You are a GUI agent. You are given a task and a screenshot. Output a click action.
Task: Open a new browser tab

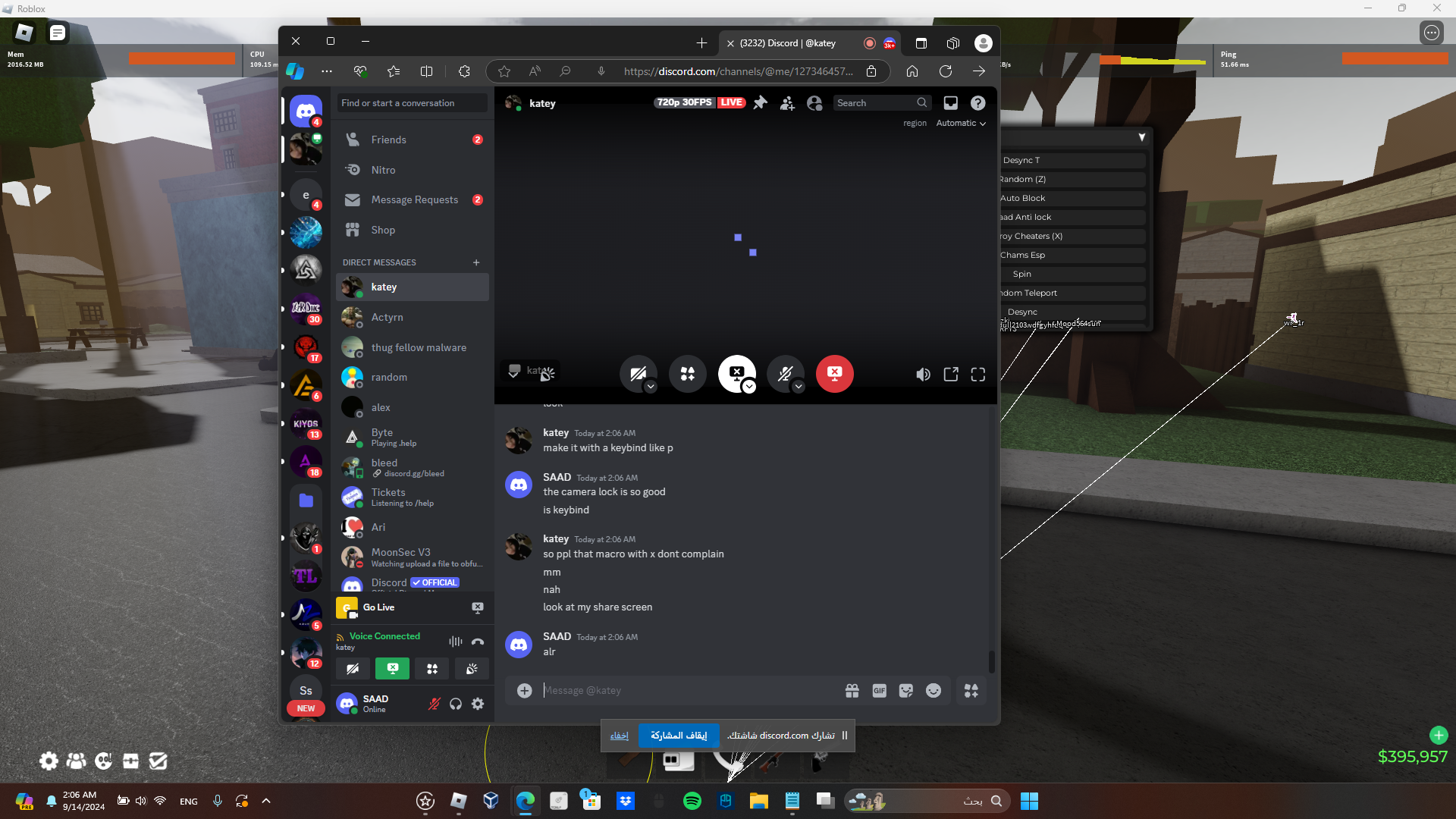(701, 43)
